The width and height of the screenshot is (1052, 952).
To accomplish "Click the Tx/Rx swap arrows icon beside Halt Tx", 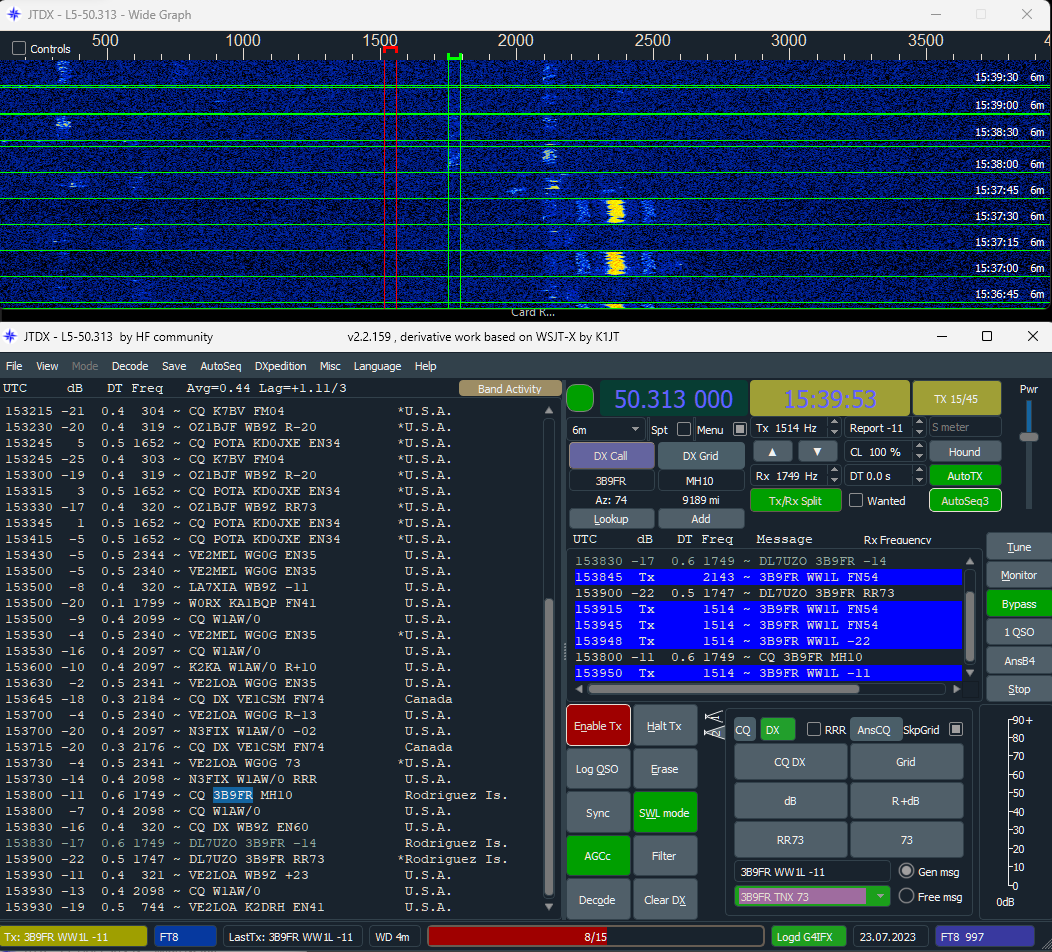I will (714, 725).
